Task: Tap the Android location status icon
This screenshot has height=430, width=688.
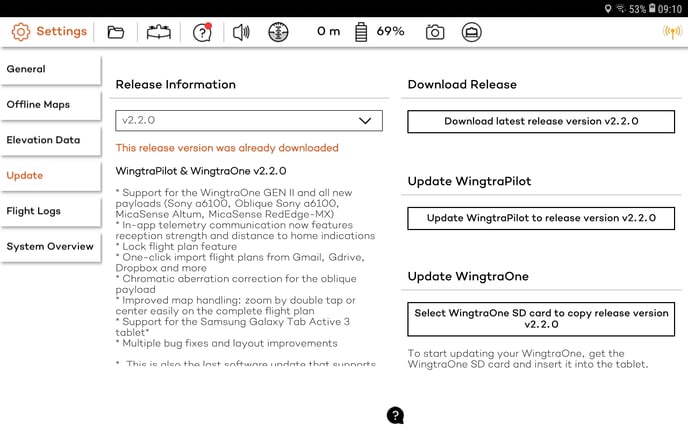Action: 608,8
